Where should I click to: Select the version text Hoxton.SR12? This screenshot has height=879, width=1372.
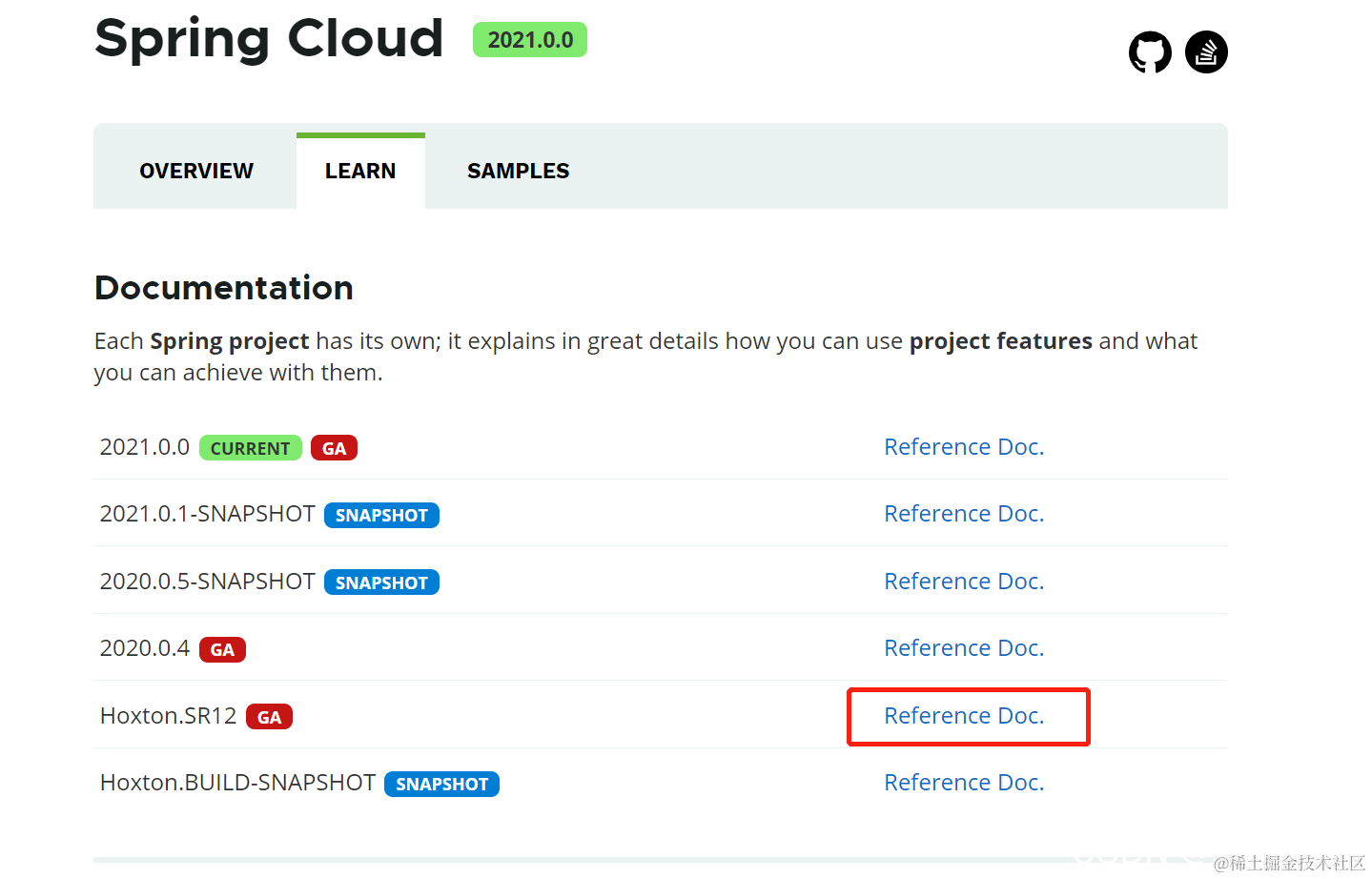point(168,716)
